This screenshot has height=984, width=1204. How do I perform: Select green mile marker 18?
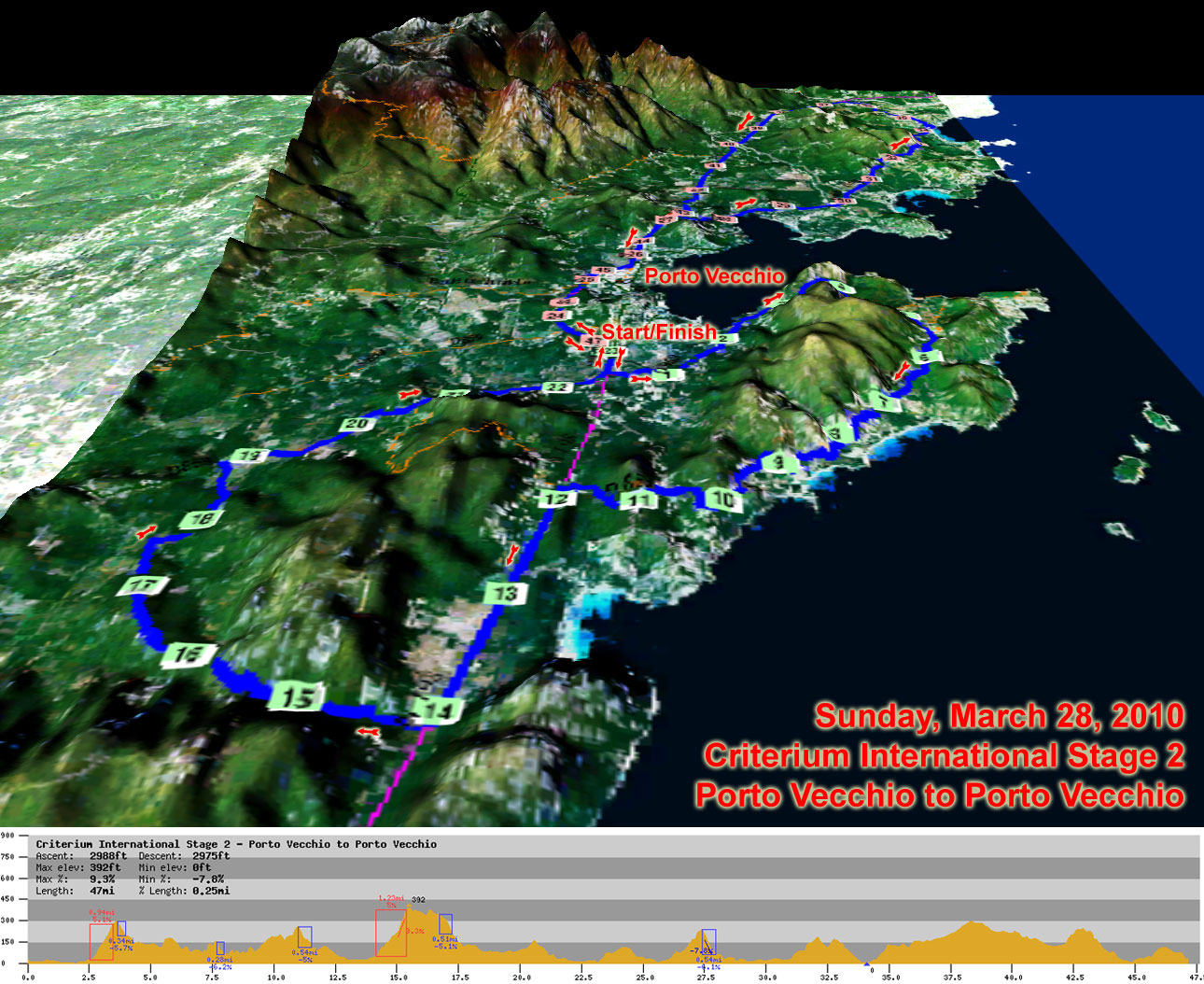[x=202, y=519]
